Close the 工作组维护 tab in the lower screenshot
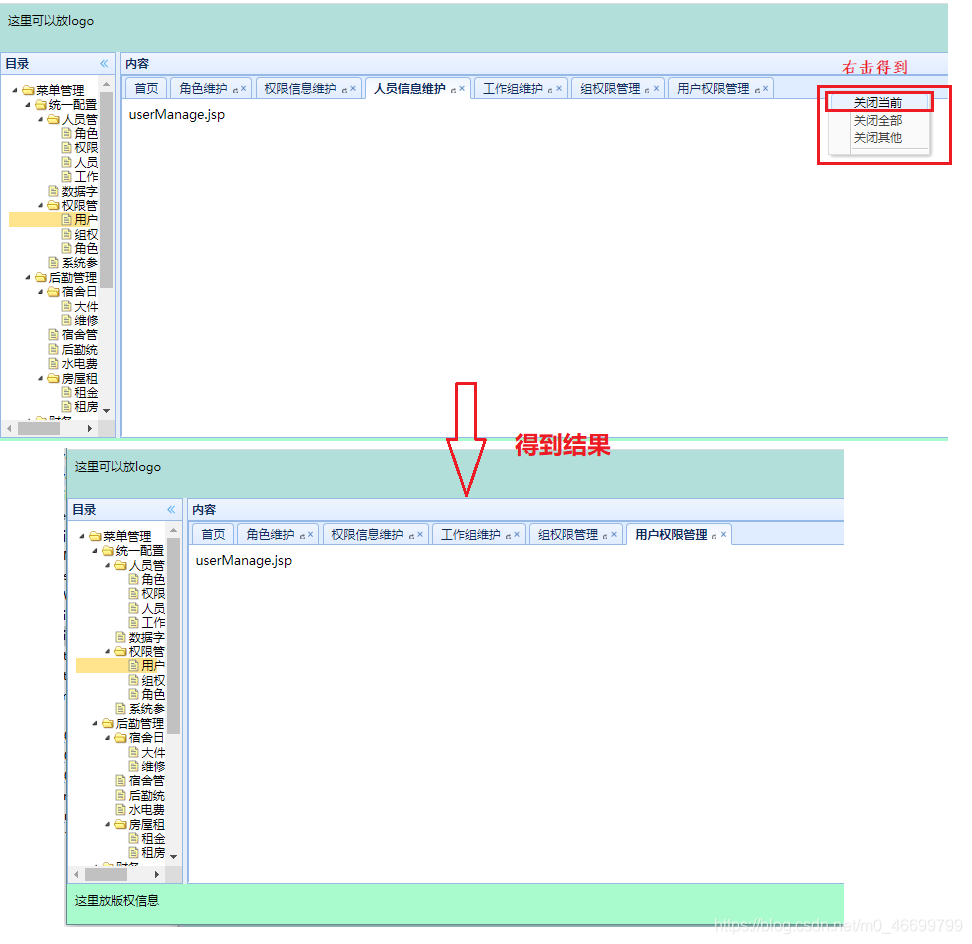The height and width of the screenshot is (944, 972). click(517, 534)
